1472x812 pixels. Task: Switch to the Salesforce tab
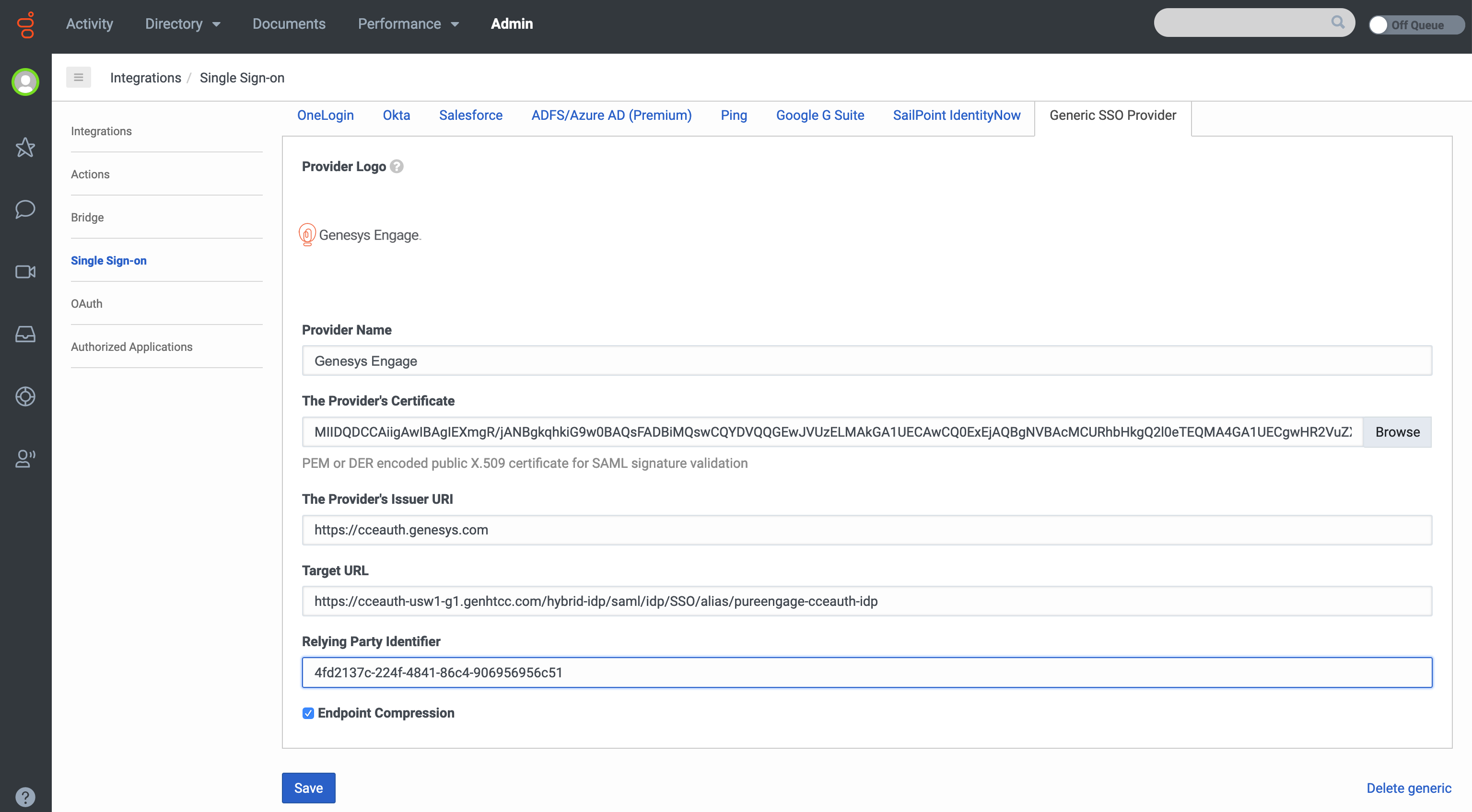(471, 116)
